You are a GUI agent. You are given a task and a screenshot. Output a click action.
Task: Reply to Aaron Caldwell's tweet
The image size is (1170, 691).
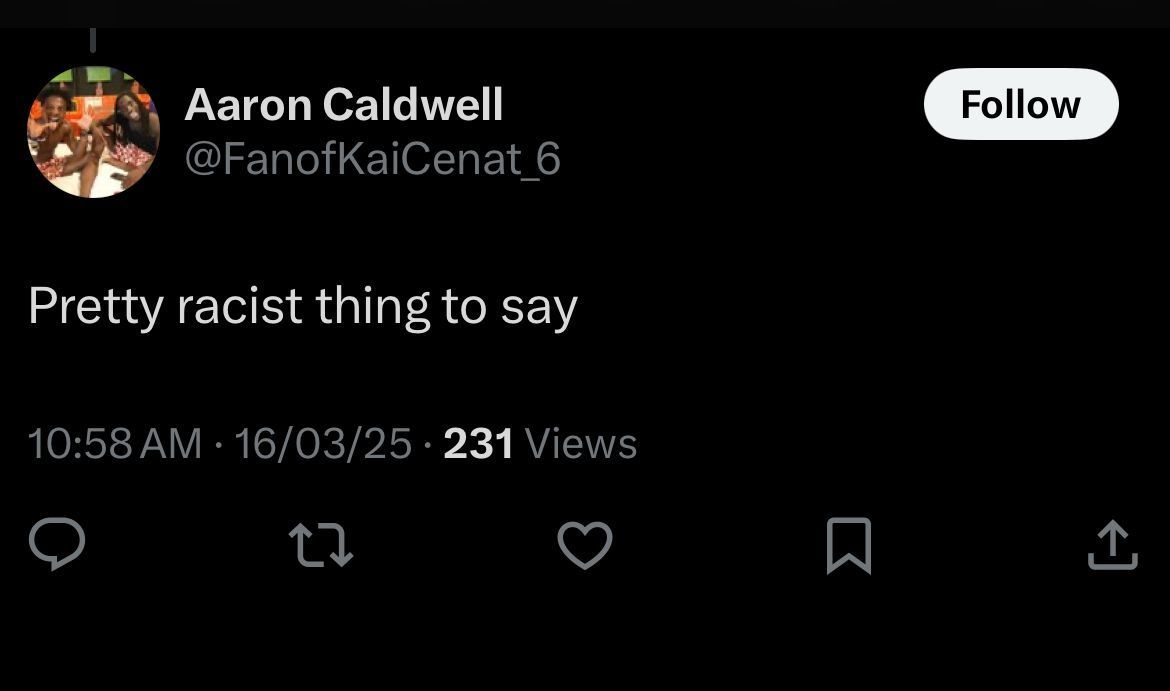click(x=56, y=545)
